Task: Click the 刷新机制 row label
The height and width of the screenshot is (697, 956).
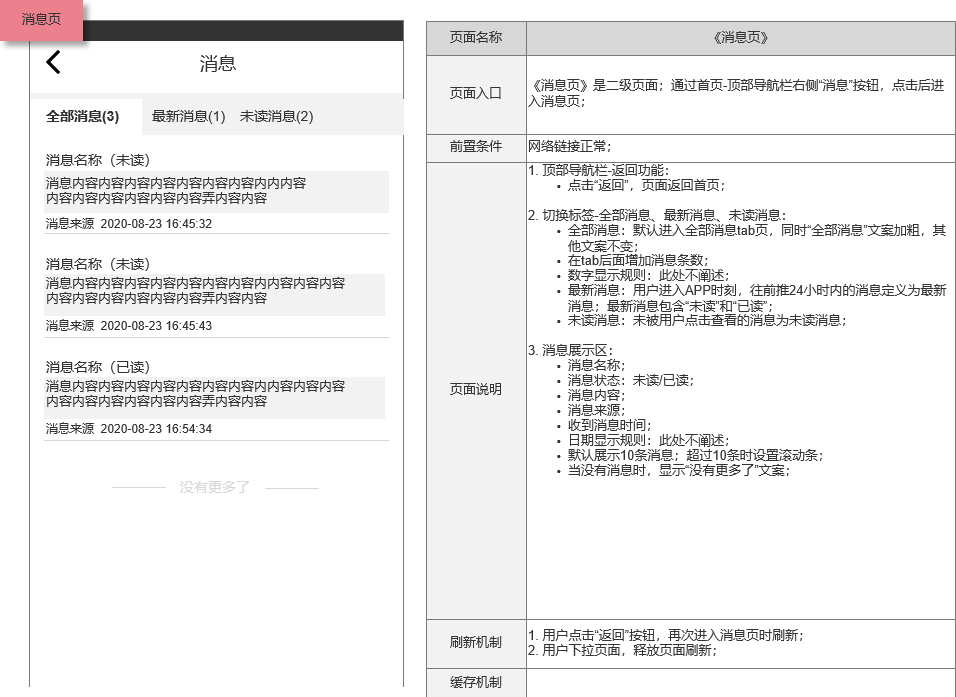Action: point(475,643)
